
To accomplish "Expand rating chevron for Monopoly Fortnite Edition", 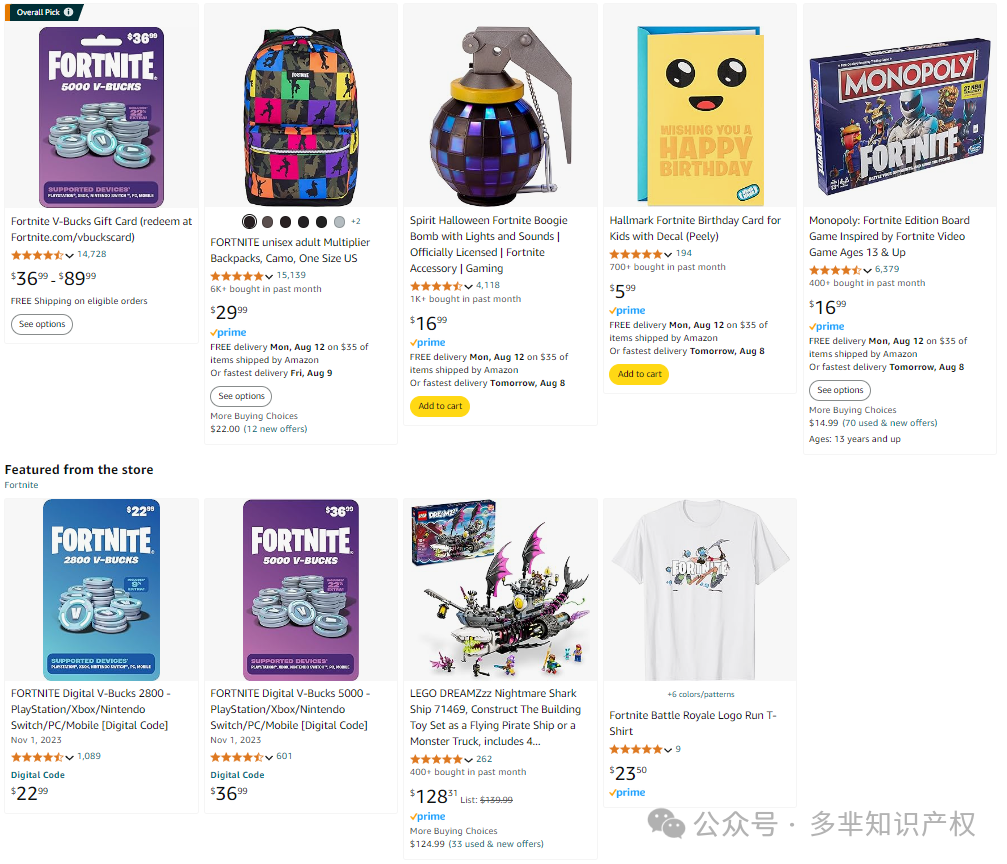I will (x=867, y=270).
